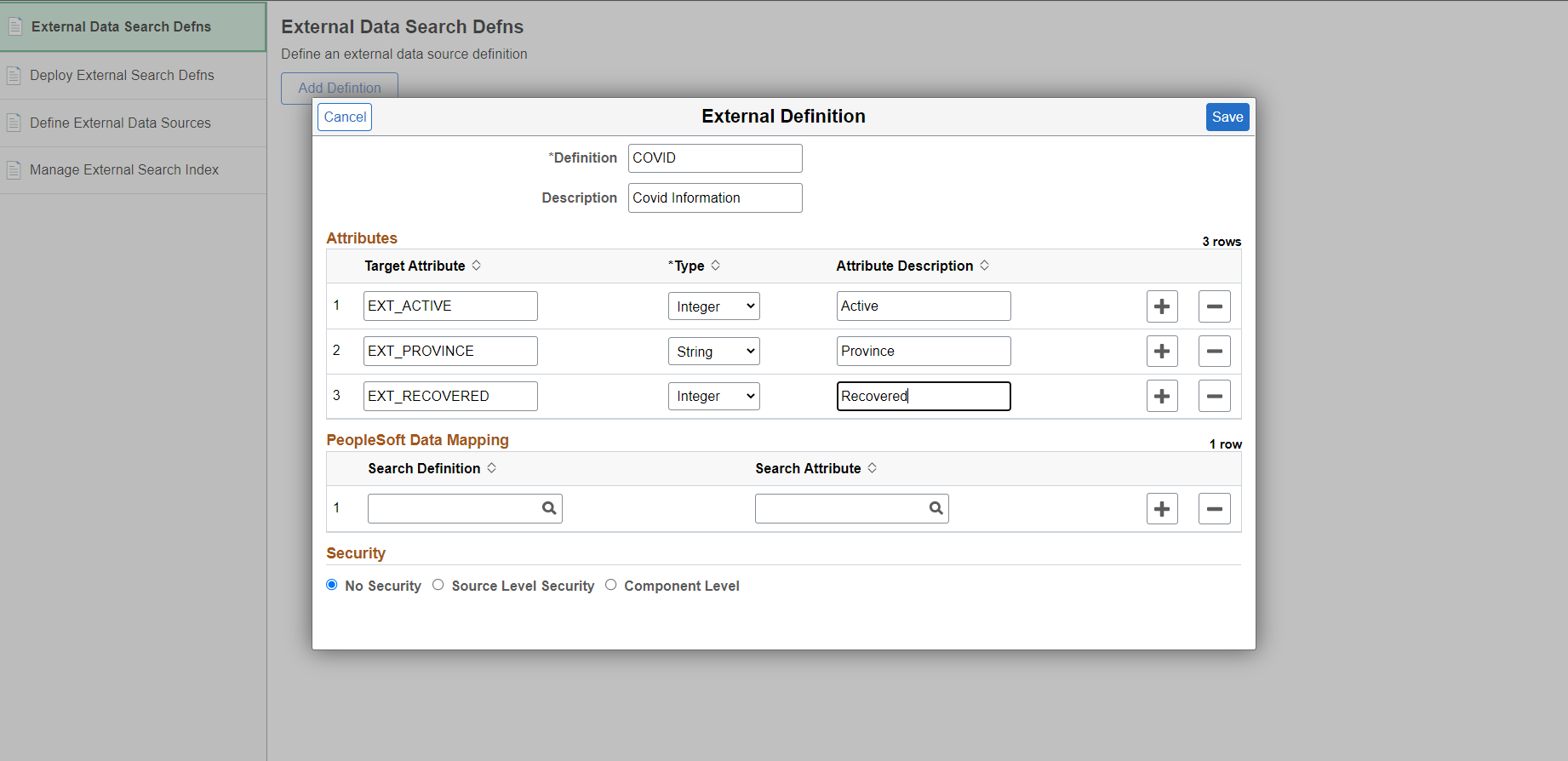Select Component Level security radio option
This screenshot has height=761, width=1568.
tap(611, 585)
